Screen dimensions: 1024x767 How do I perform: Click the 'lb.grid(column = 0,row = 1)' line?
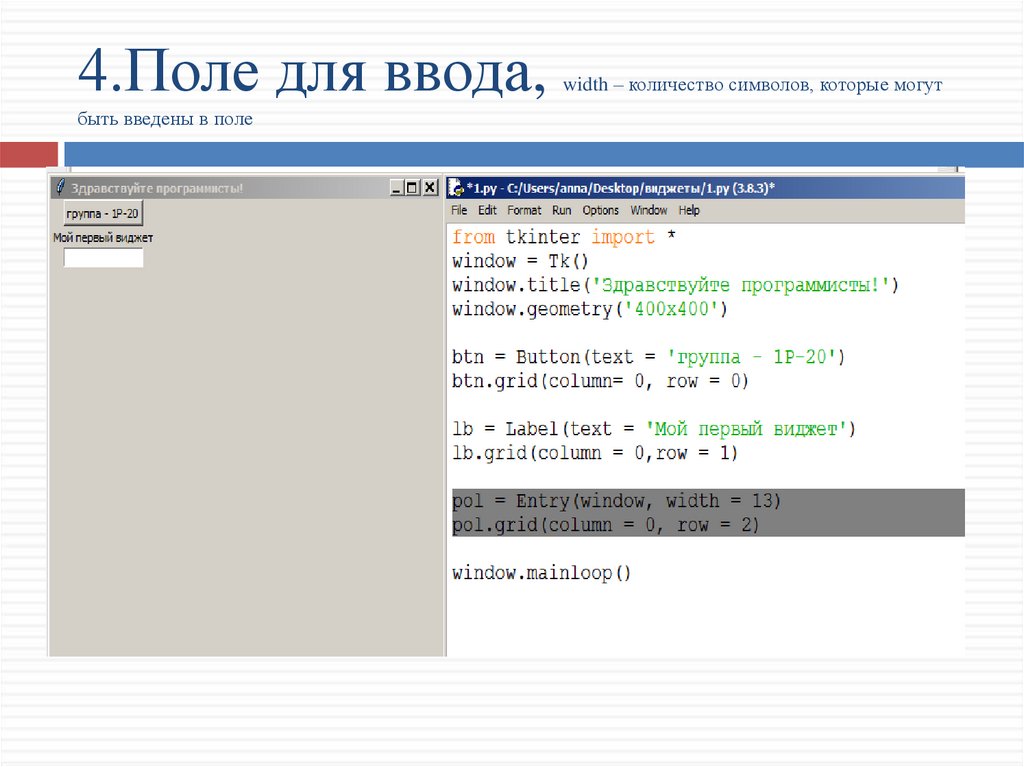pos(595,453)
